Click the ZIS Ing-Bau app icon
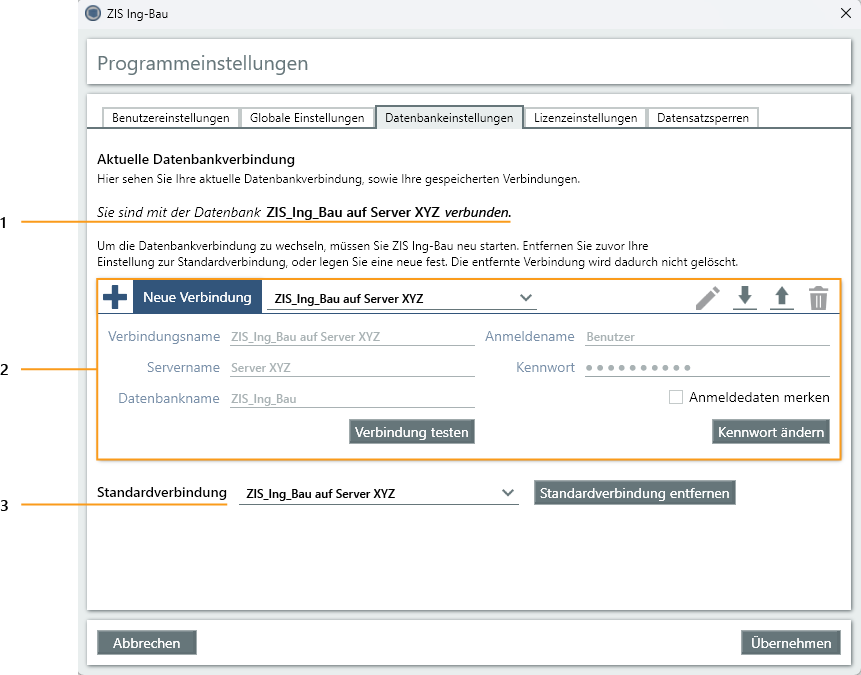 click(93, 14)
